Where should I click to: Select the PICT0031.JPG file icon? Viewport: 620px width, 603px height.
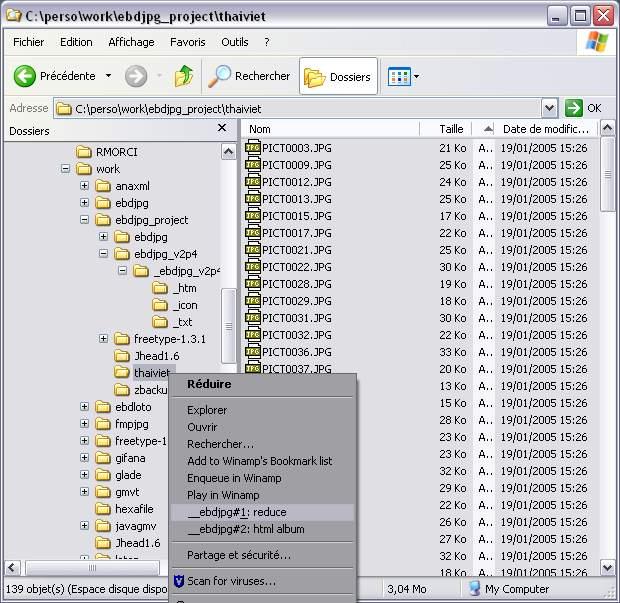pos(253,318)
